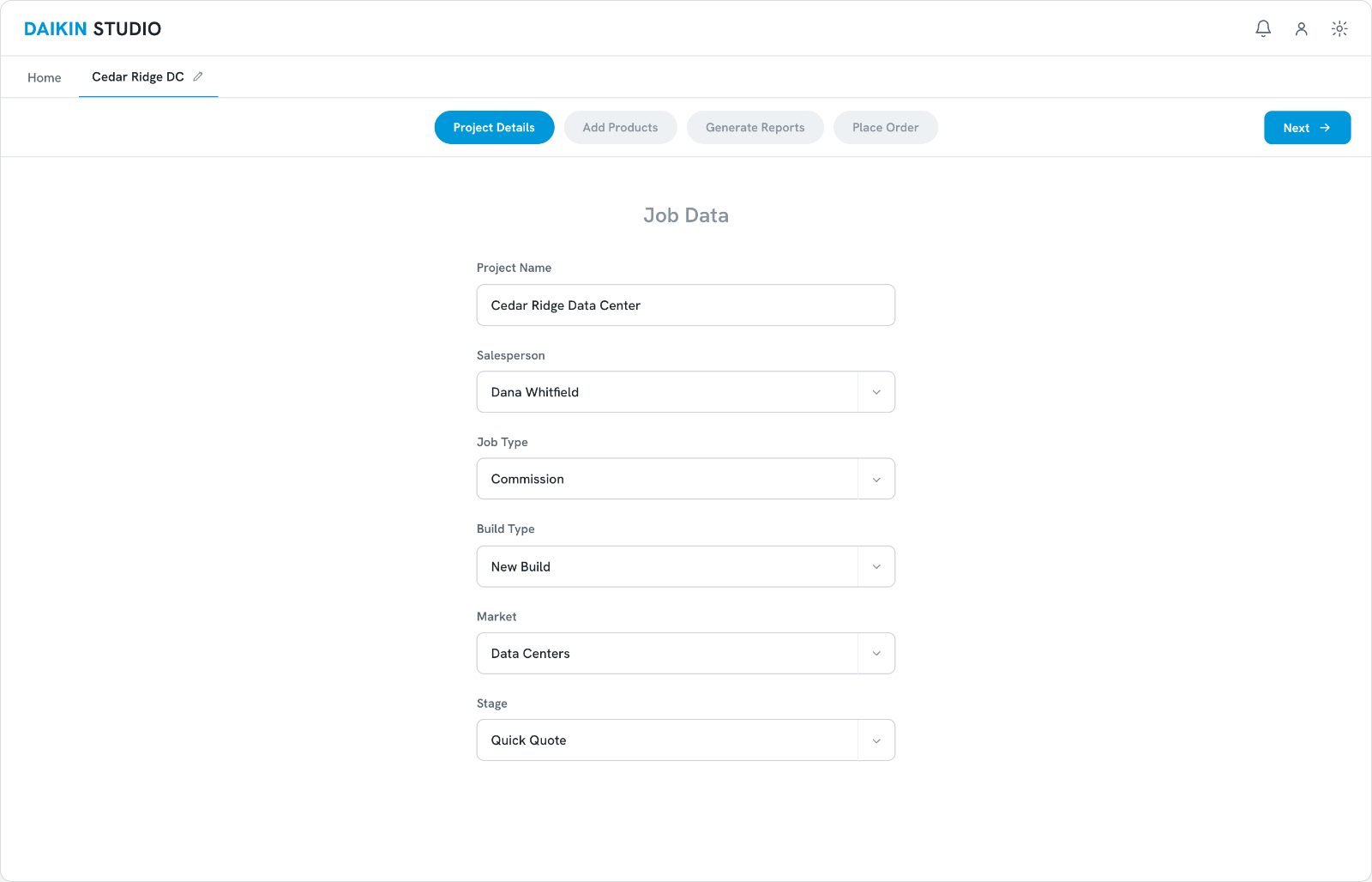Click the pencil icon beside Cedar Ridge DC

click(198, 76)
